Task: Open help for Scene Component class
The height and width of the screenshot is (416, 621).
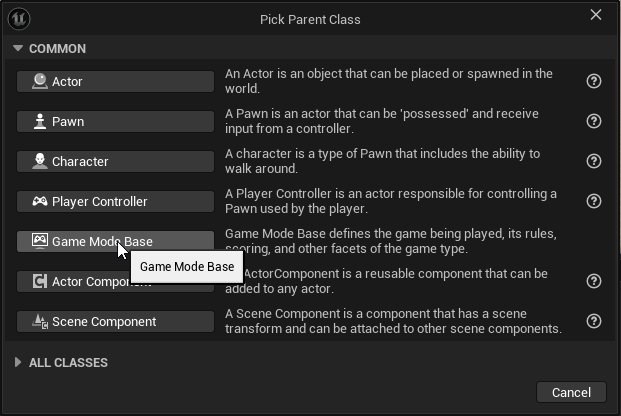Action: click(x=594, y=321)
